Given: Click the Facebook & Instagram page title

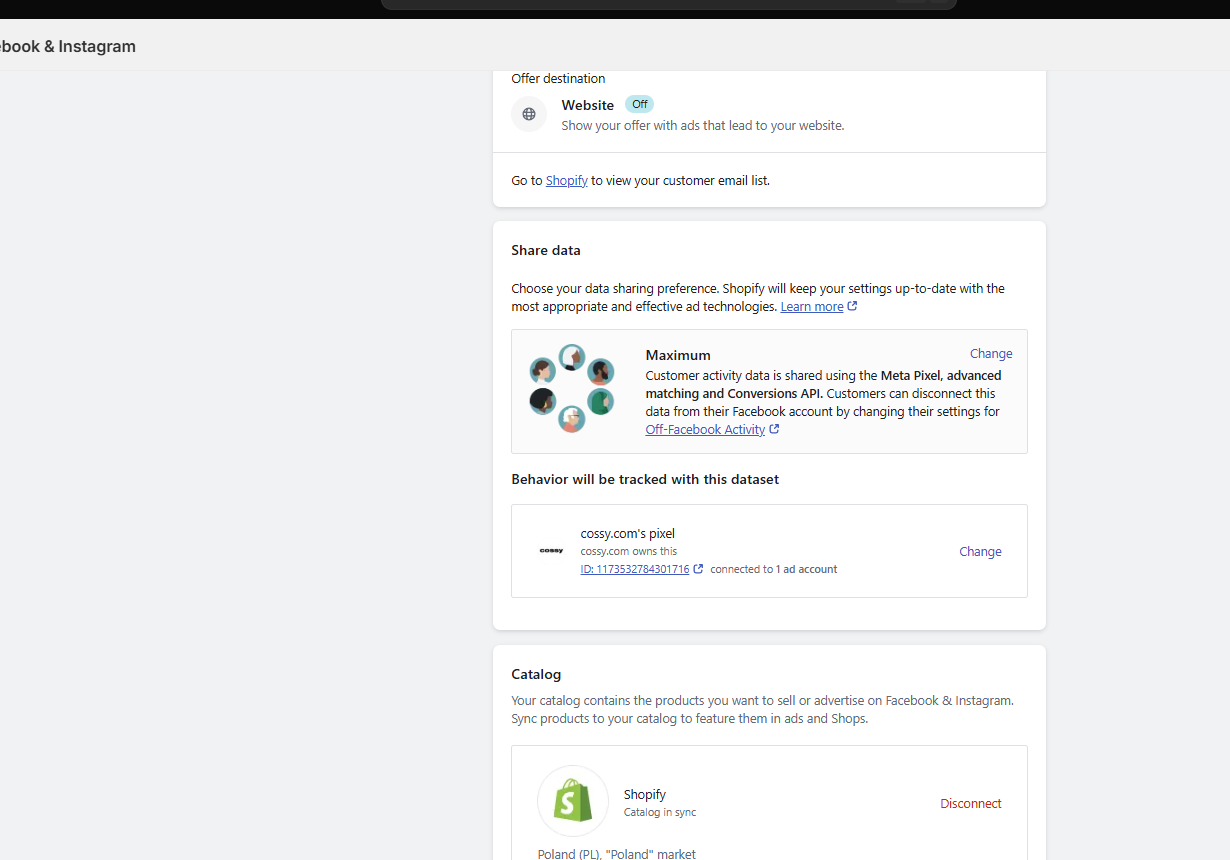Looking at the screenshot, I should pyautogui.click(x=68, y=46).
